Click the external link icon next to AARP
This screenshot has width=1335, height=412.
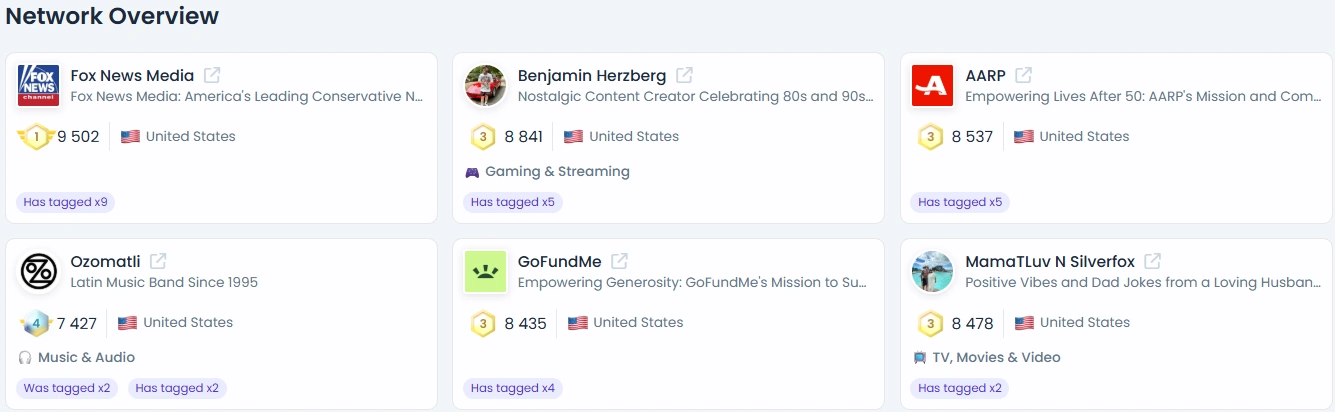click(x=1024, y=75)
